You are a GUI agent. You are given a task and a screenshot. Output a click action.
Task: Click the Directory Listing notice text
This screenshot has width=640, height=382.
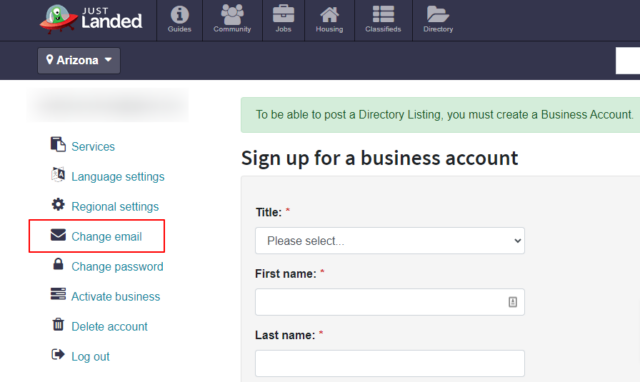[444, 115]
